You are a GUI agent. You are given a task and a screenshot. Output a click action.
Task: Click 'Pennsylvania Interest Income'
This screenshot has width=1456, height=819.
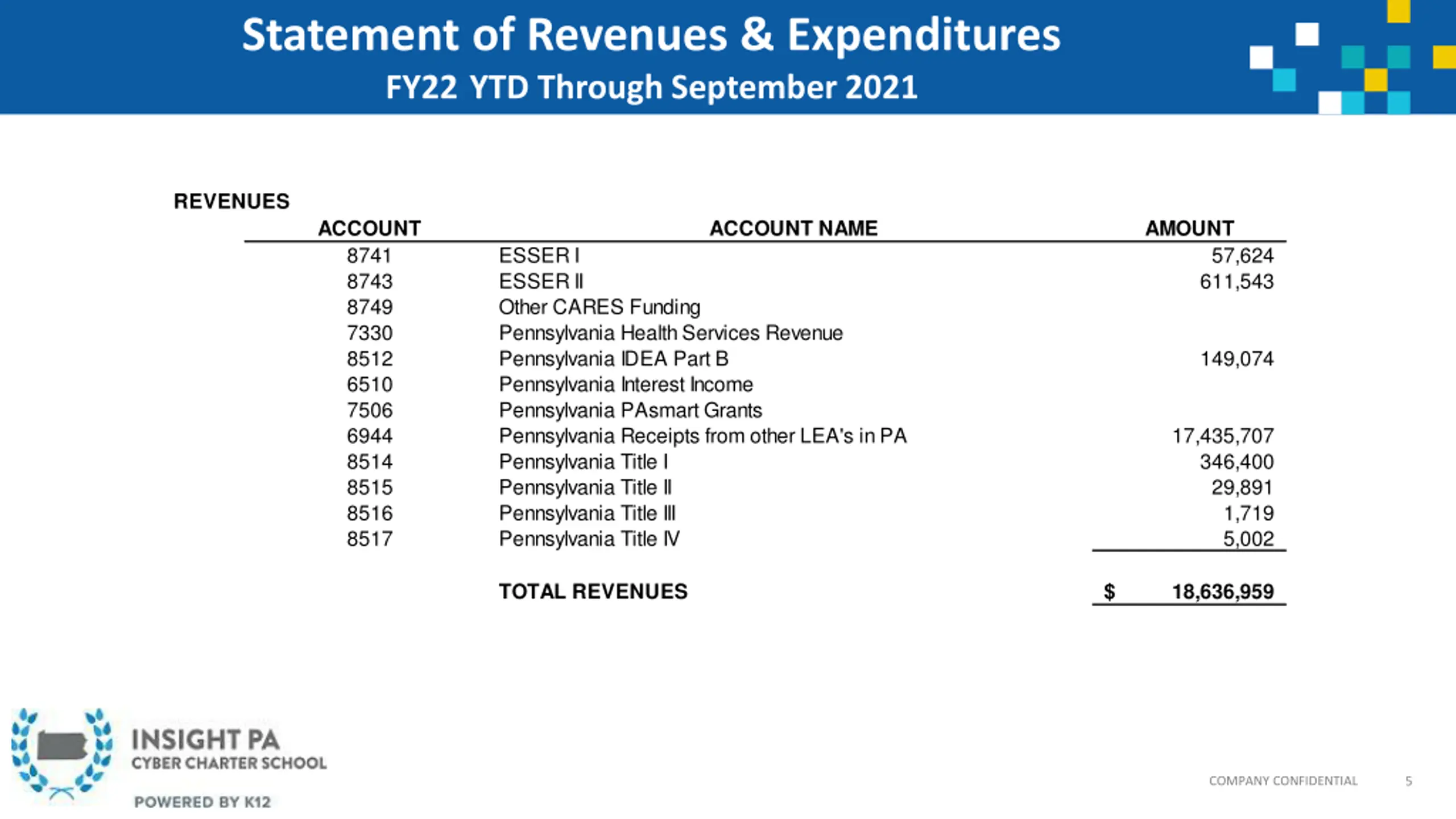[626, 384]
